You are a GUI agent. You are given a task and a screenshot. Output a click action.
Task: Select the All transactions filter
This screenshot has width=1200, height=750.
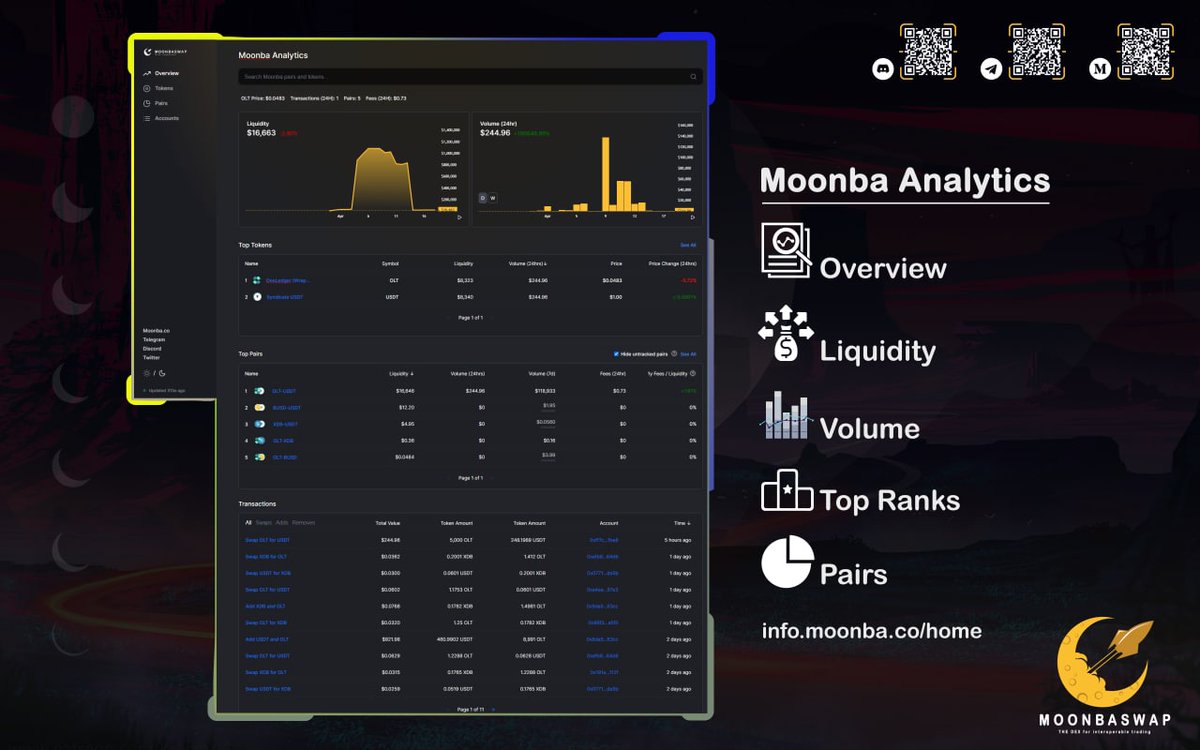point(248,522)
